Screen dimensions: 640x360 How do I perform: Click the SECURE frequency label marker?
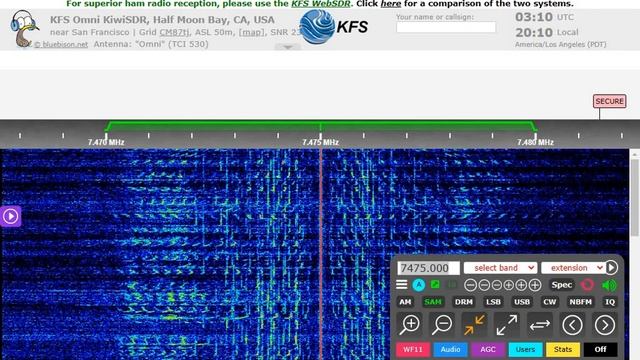(x=609, y=101)
